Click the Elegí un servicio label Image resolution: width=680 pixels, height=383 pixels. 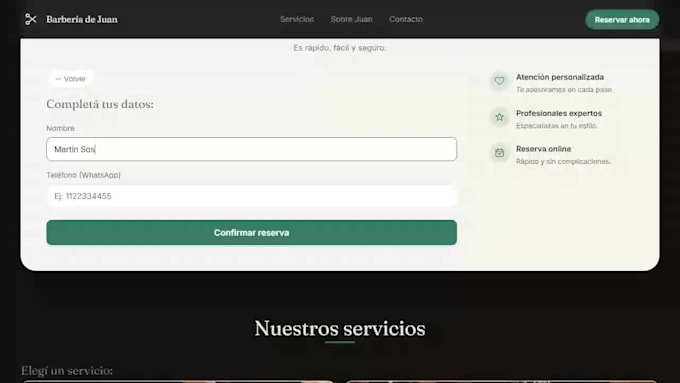point(67,370)
